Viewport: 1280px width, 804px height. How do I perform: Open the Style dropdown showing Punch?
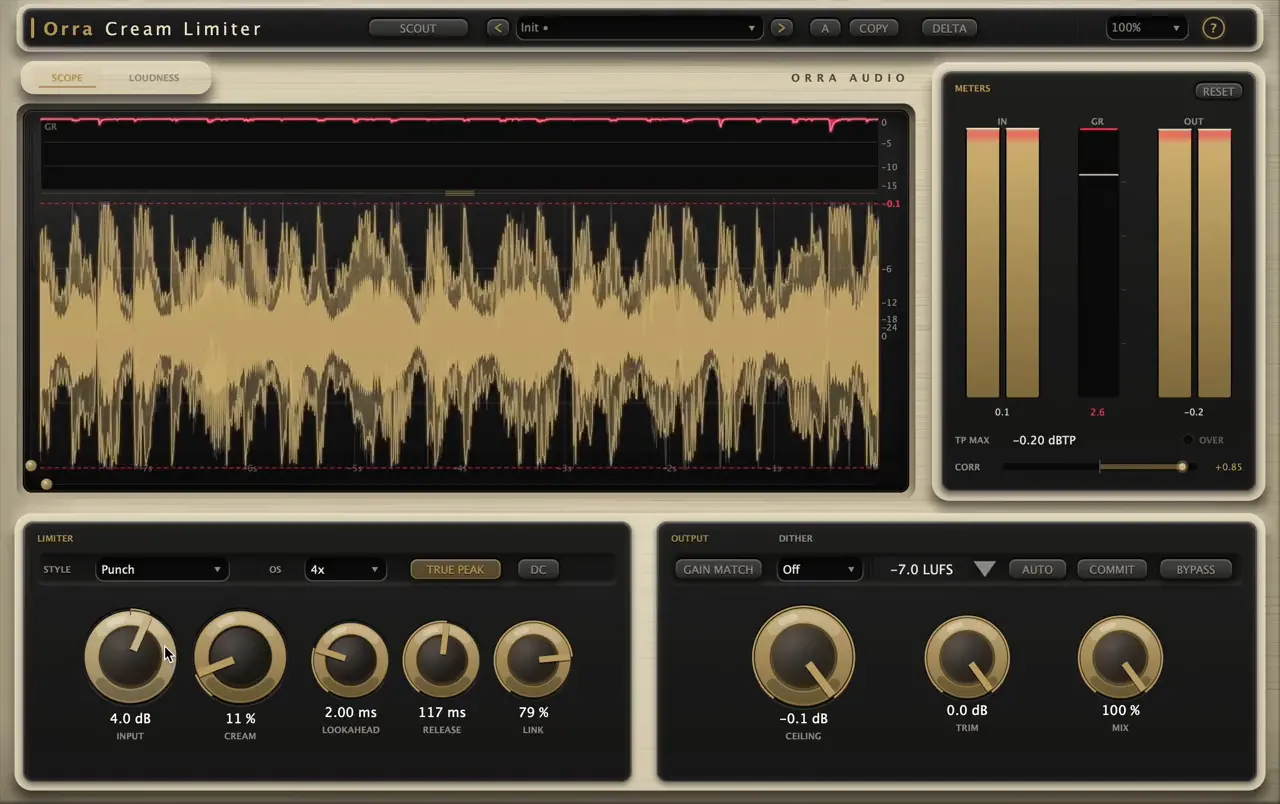161,569
